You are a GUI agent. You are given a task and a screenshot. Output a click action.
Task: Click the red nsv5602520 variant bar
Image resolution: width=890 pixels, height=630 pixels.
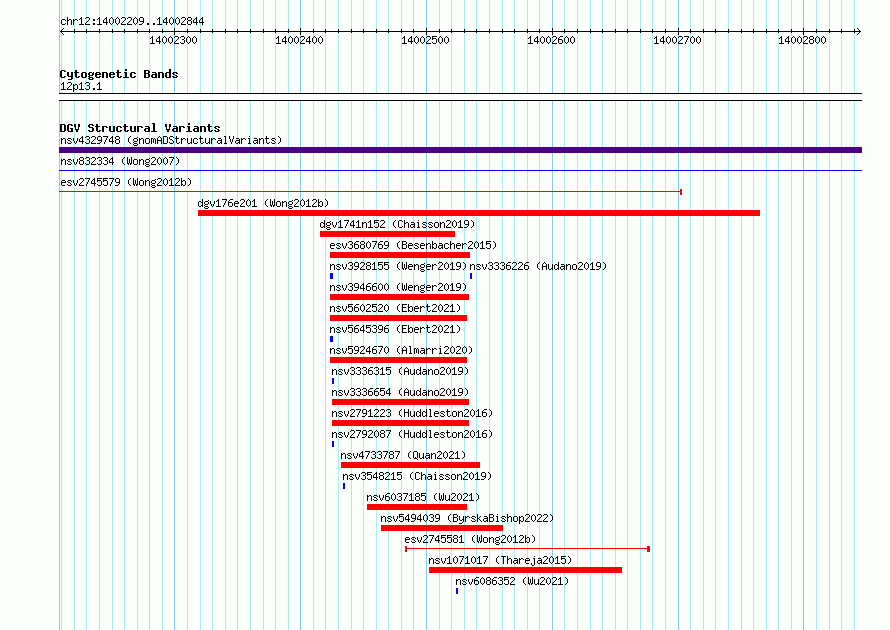398,318
